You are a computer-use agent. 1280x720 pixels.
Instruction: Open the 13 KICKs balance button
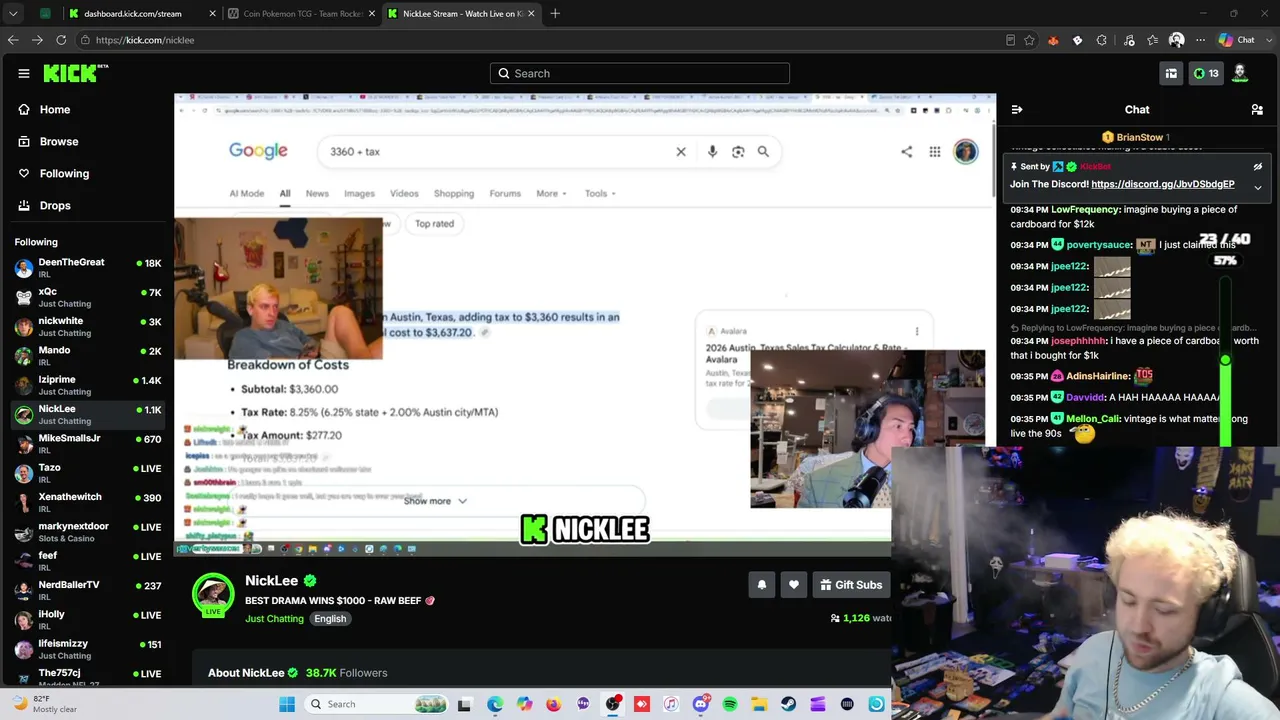pyautogui.click(x=1206, y=73)
